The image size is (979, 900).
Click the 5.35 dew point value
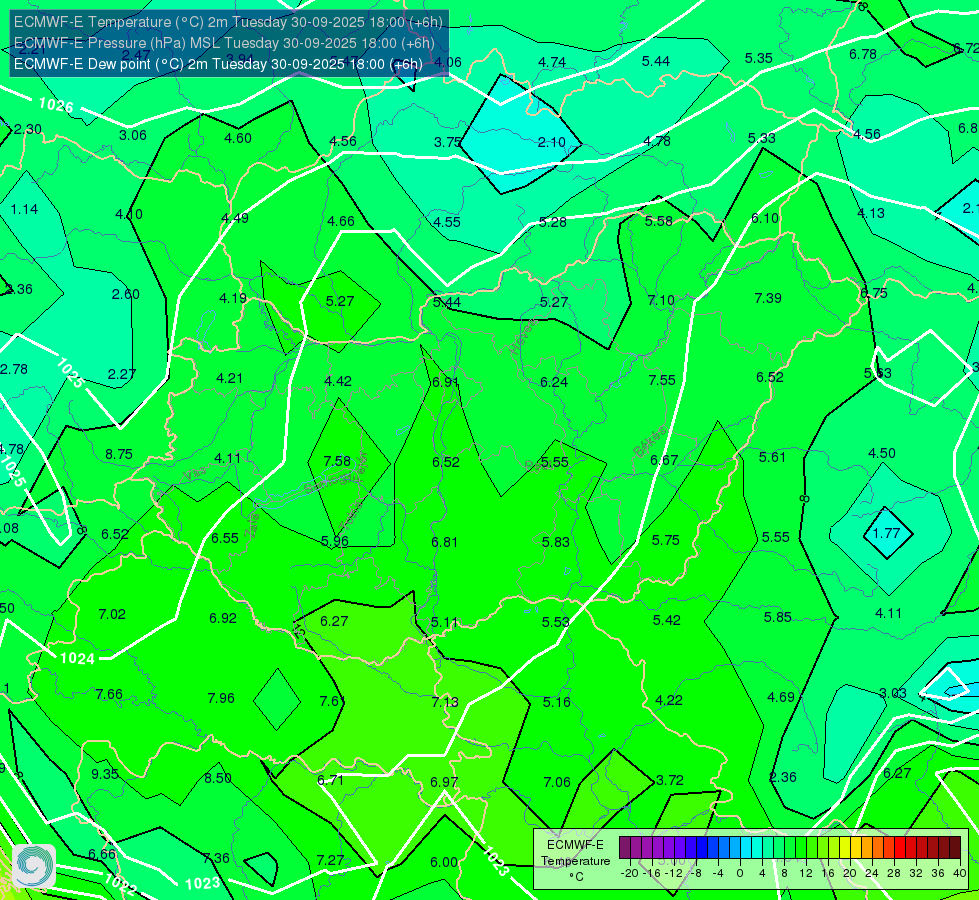click(x=759, y=58)
